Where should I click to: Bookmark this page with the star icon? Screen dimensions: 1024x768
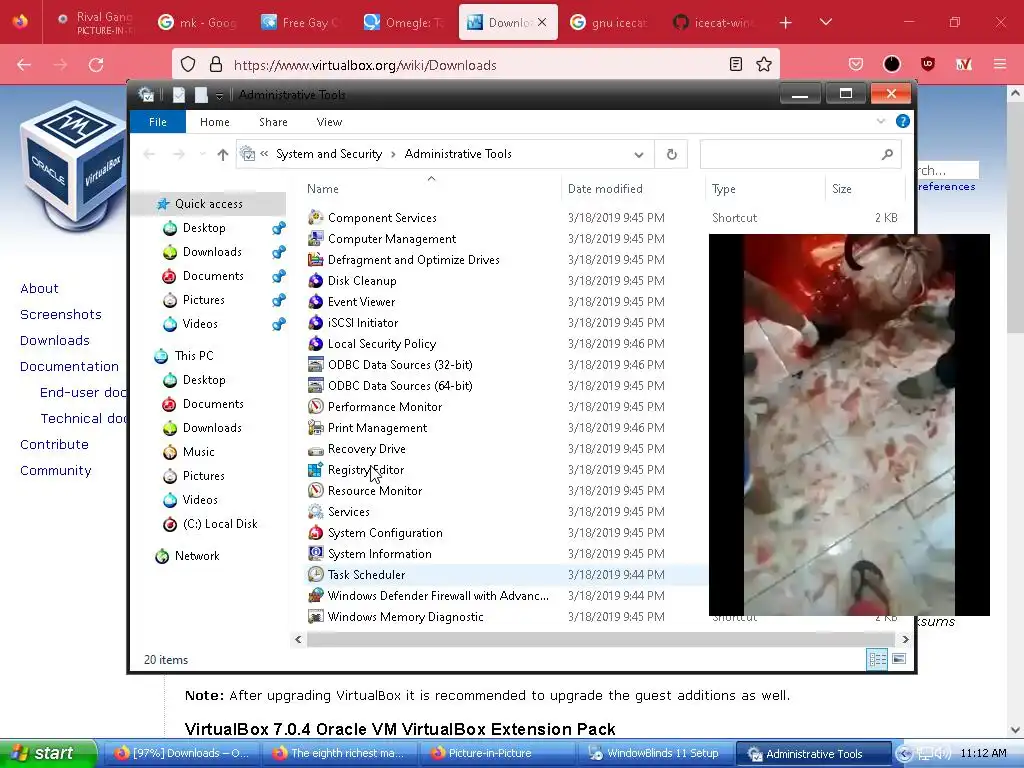[x=763, y=65]
